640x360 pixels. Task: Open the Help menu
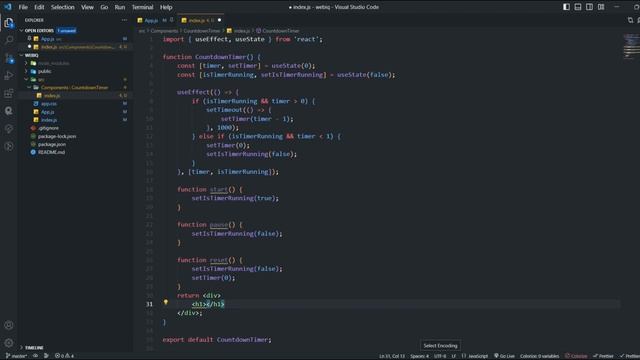[x=166, y=7]
